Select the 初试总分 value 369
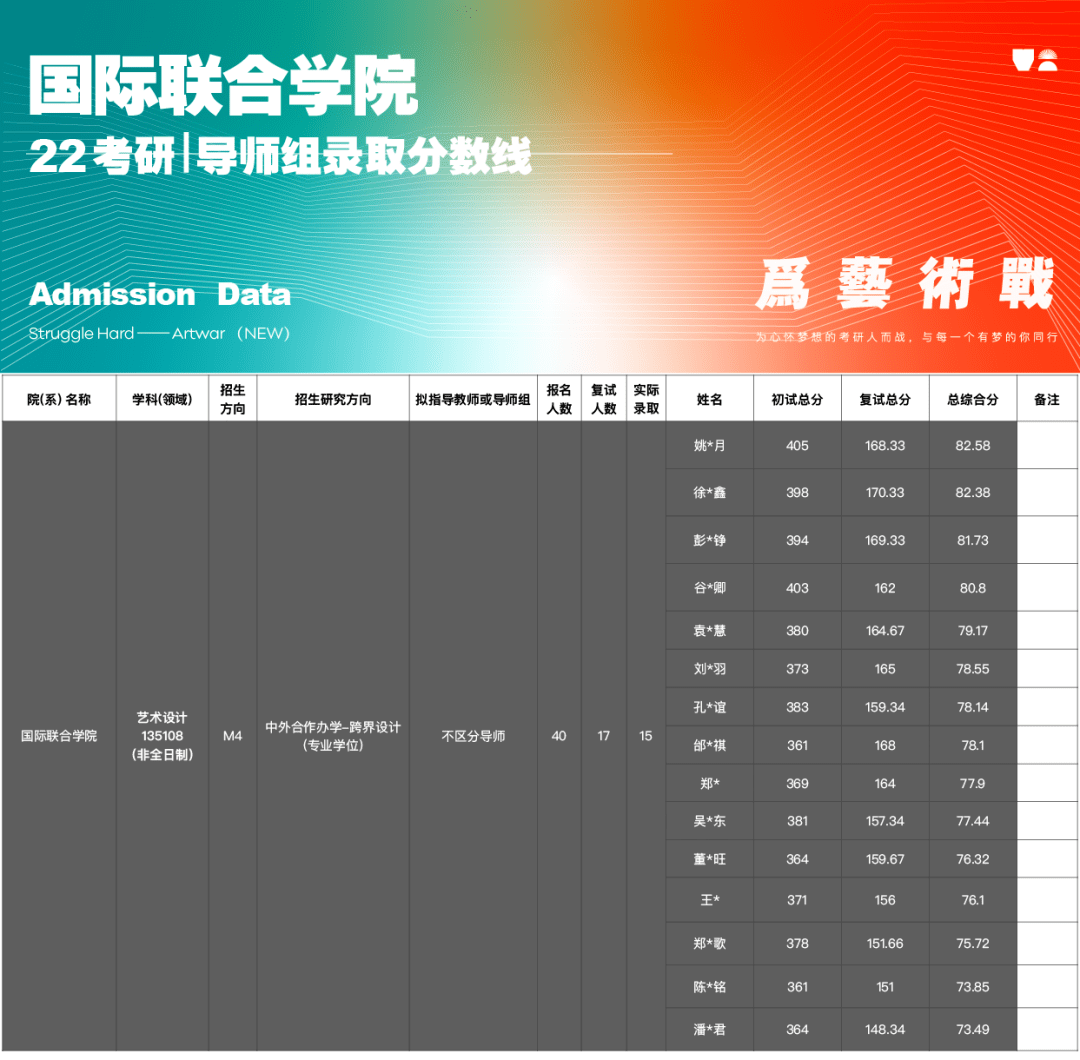 [798, 784]
